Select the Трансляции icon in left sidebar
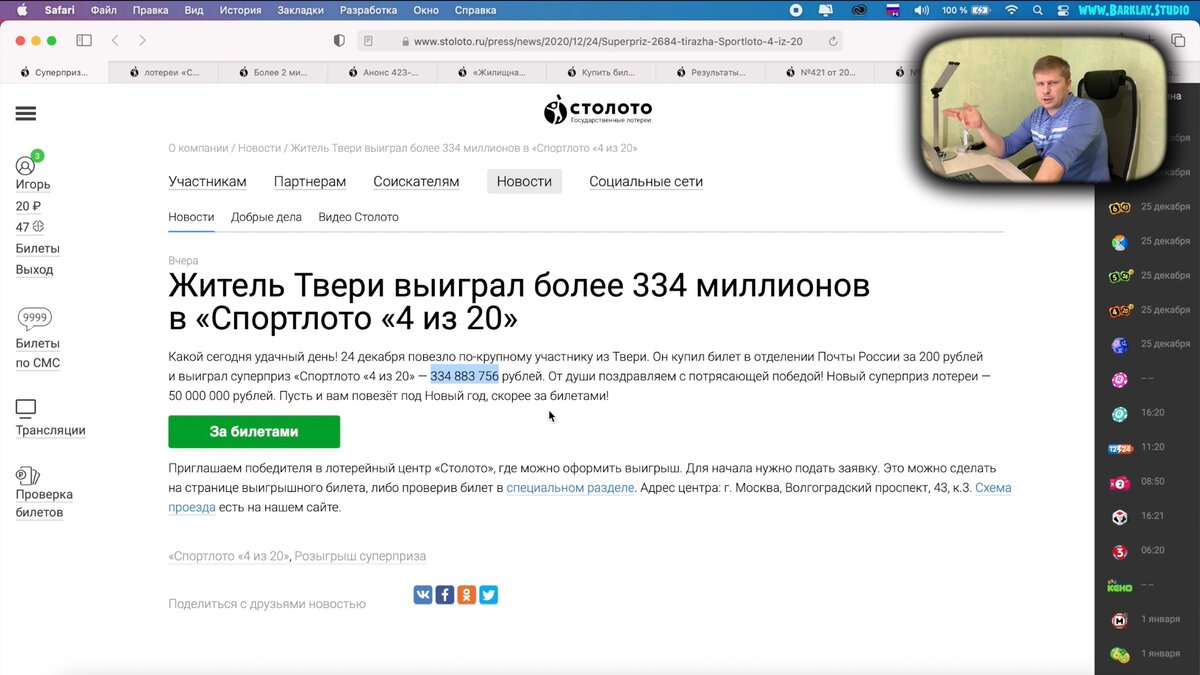The image size is (1200, 675). [28, 408]
